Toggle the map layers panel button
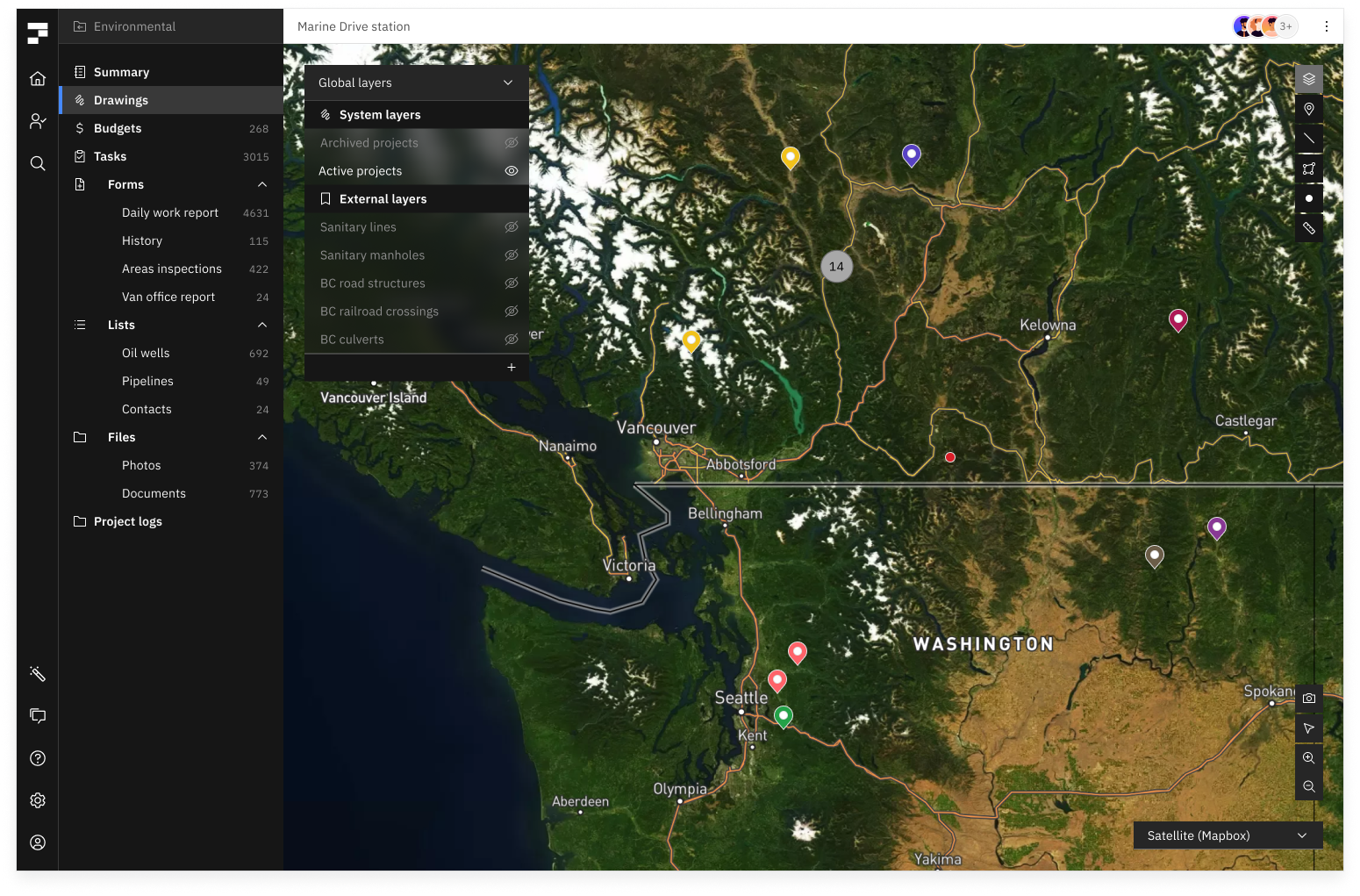 click(1308, 79)
